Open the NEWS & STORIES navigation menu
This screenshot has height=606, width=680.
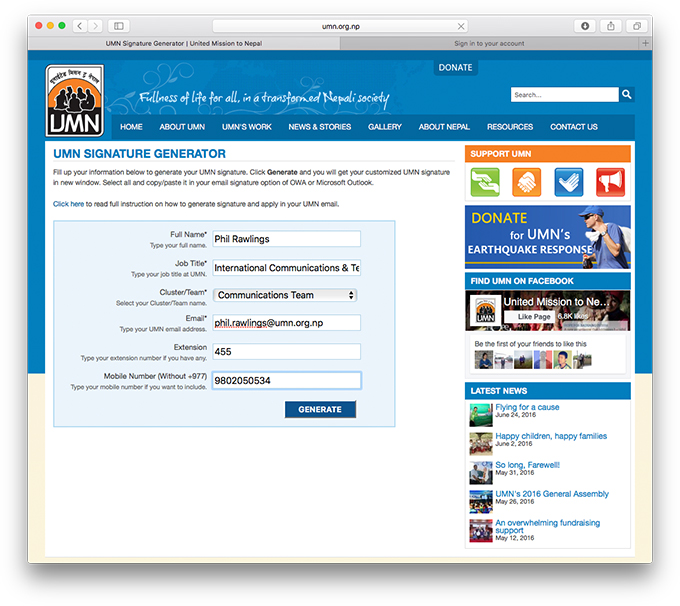[x=320, y=127]
